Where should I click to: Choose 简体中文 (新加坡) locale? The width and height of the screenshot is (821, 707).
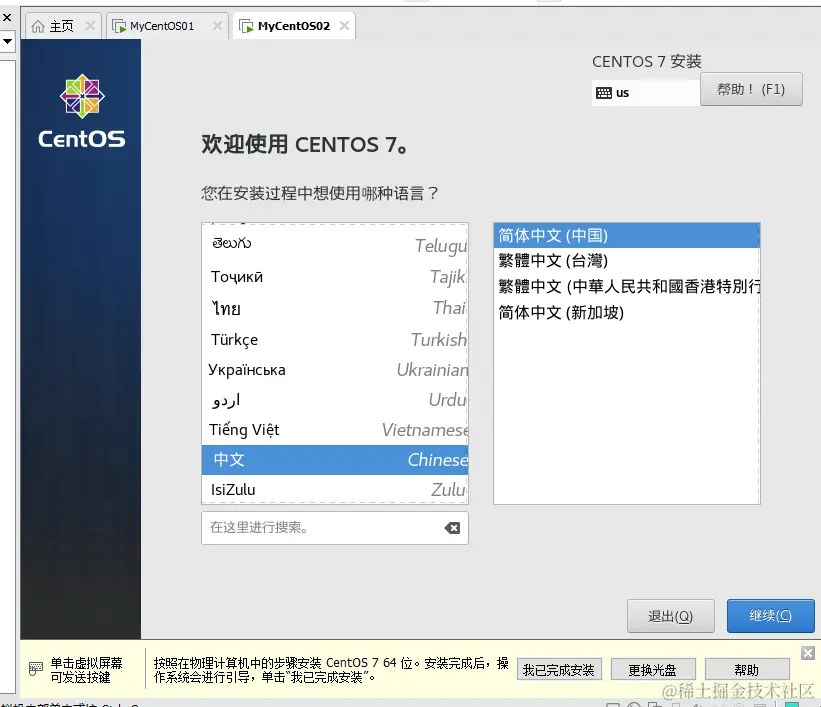coord(626,312)
